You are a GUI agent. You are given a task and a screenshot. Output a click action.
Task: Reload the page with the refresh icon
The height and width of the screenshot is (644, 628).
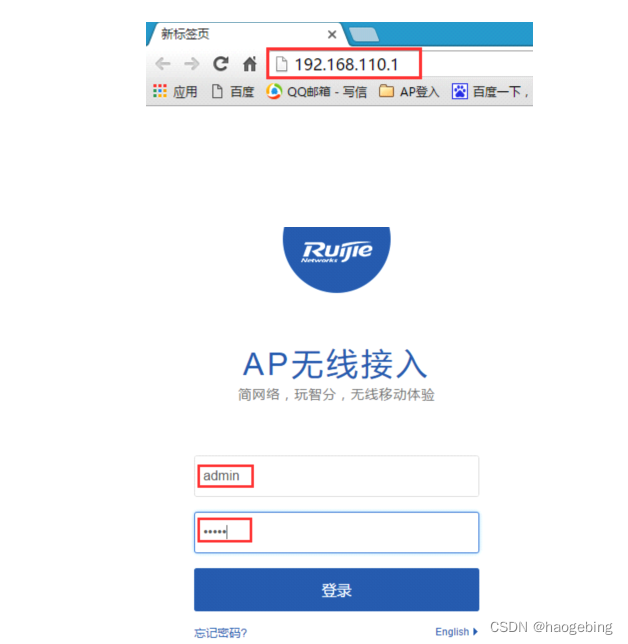pyautogui.click(x=221, y=64)
